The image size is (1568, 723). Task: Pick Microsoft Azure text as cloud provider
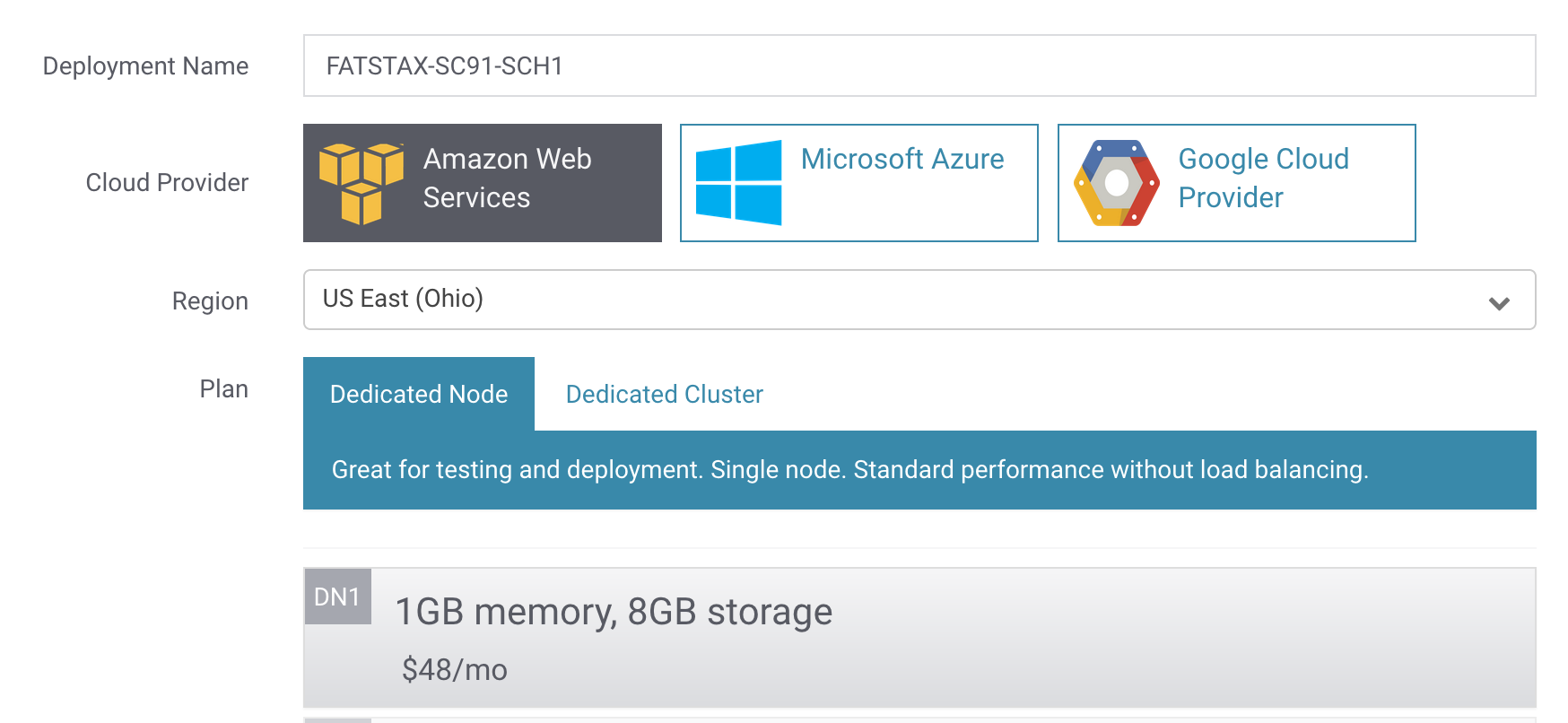click(902, 160)
